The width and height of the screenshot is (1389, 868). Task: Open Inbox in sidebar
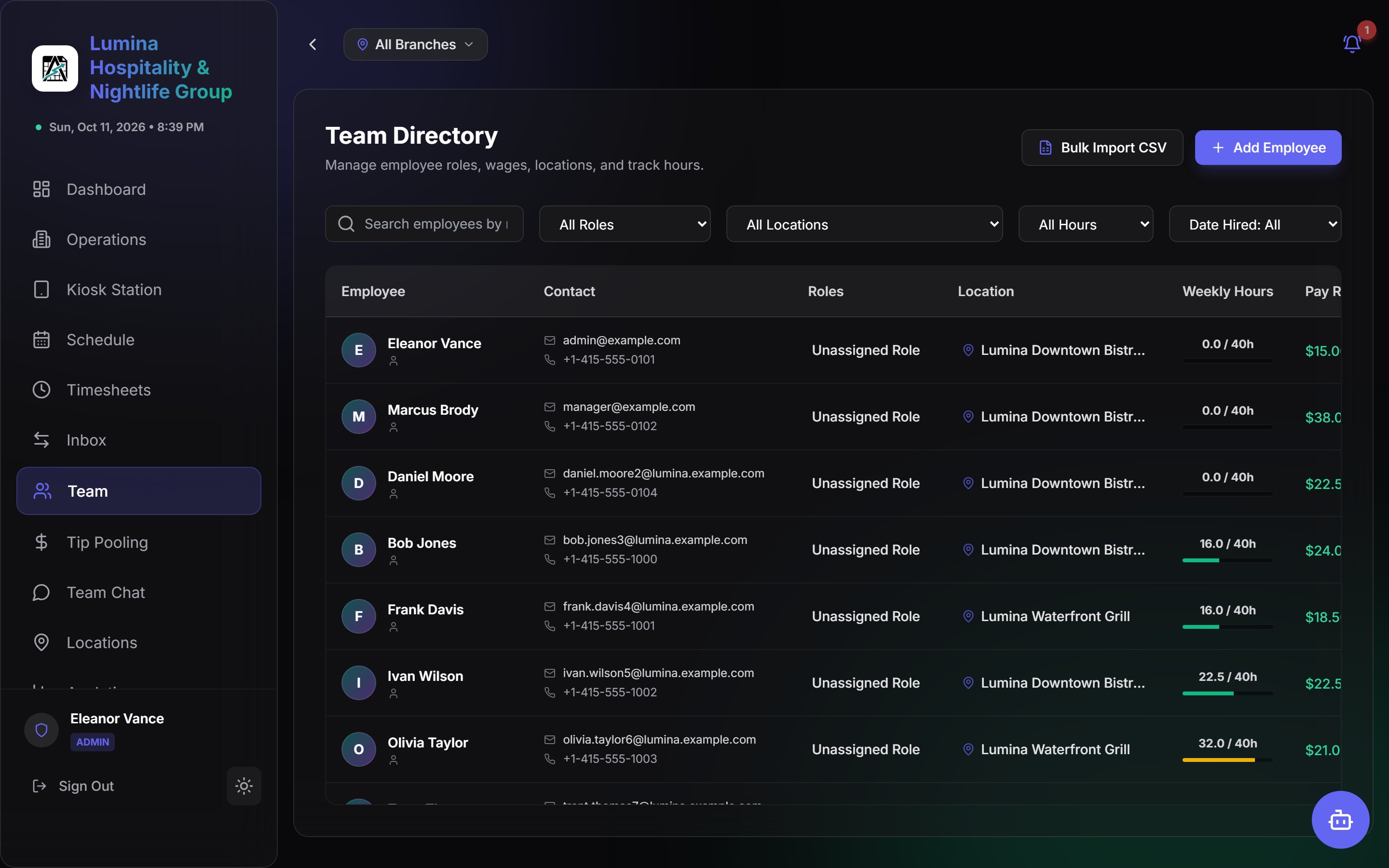tap(139, 440)
